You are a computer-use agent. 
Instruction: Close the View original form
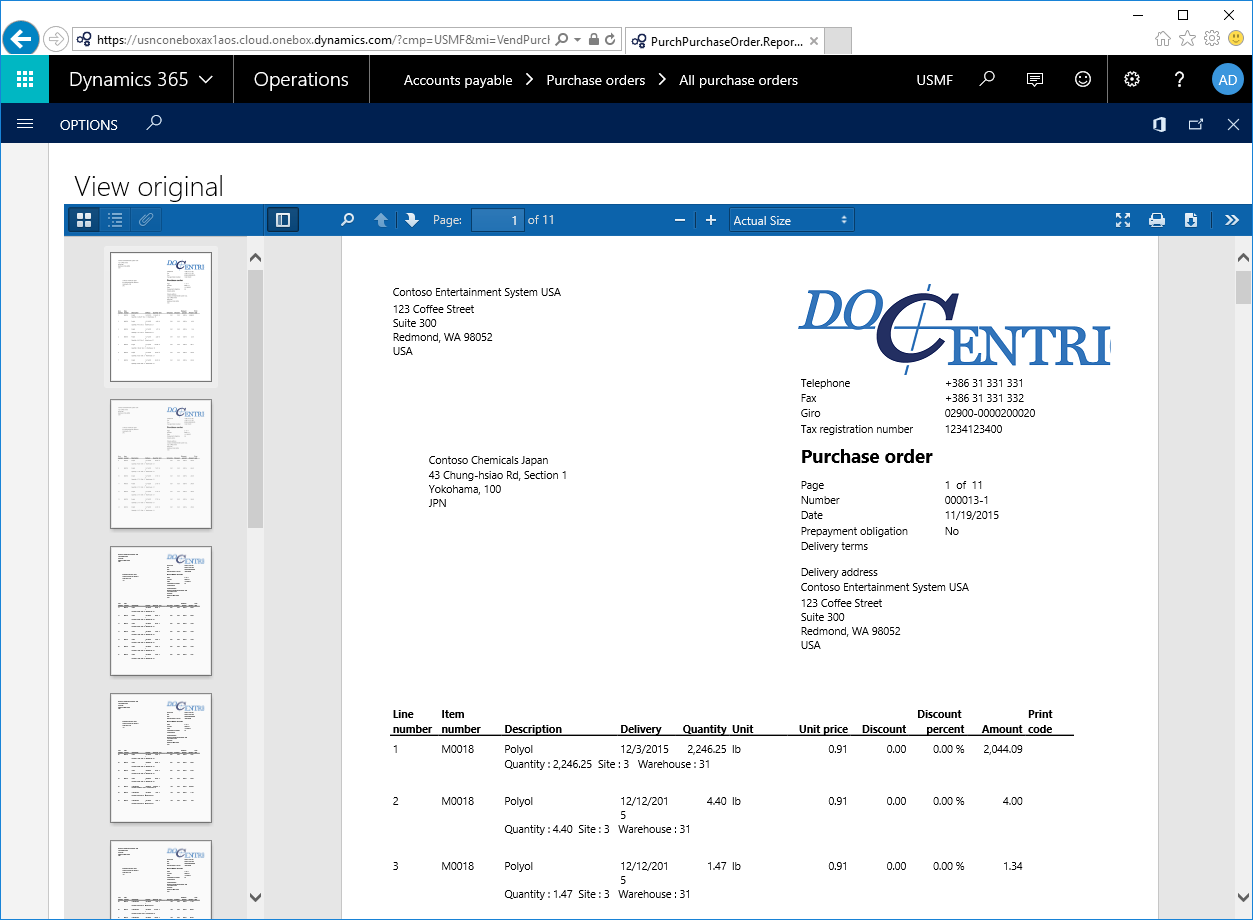pos(1233,124)
